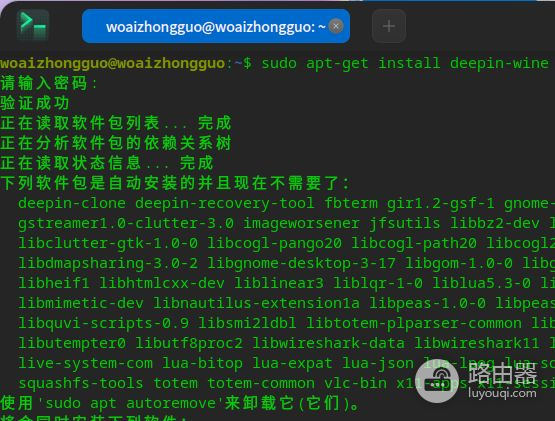The height and width of the screenshot is (421, 555).
Task: Click the 验证成功 message line
Action: 35,103
